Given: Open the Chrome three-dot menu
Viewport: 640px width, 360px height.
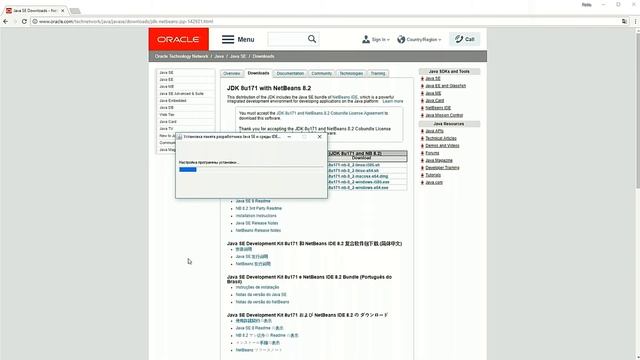Looking at the screenshot, I should click(635, 21).
